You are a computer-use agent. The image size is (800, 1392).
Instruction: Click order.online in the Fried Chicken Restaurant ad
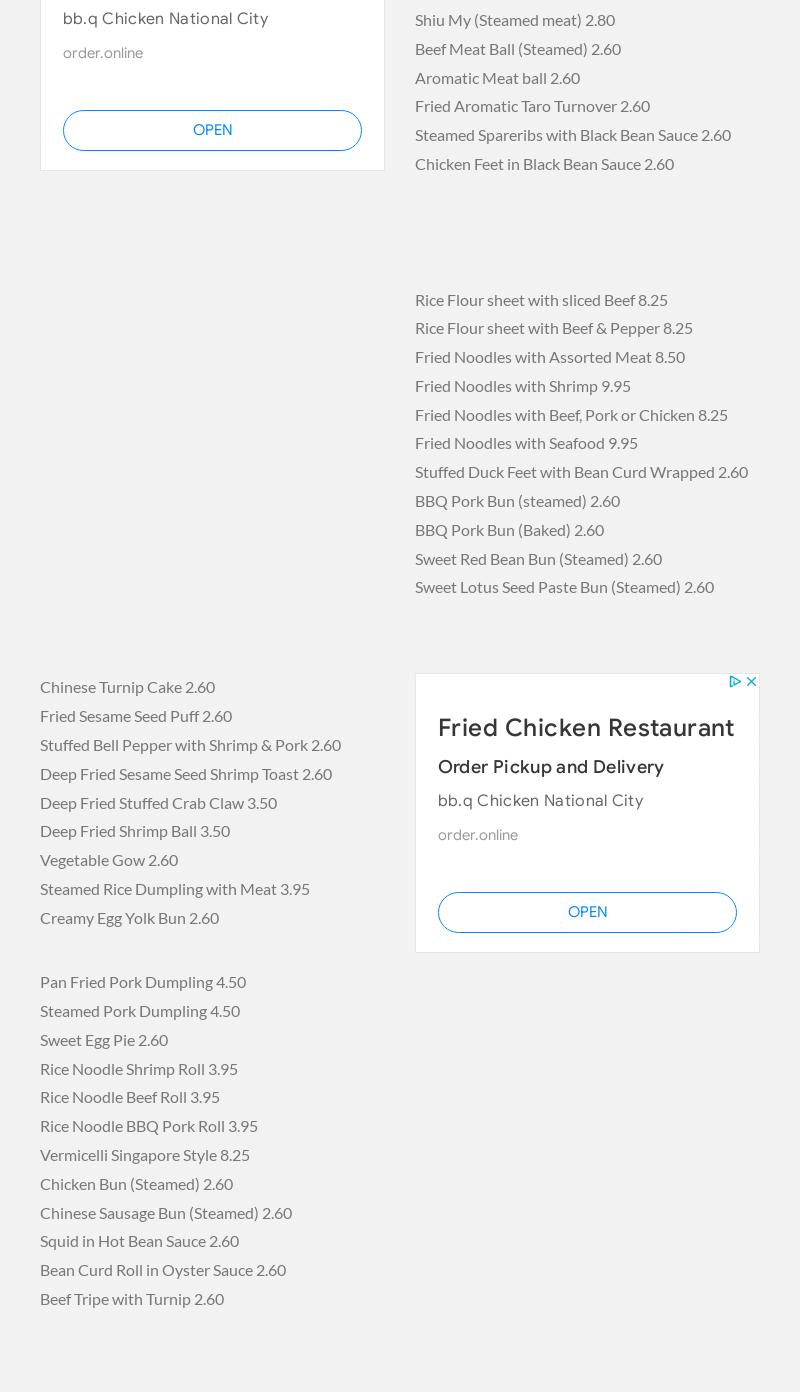click(477, 835)
